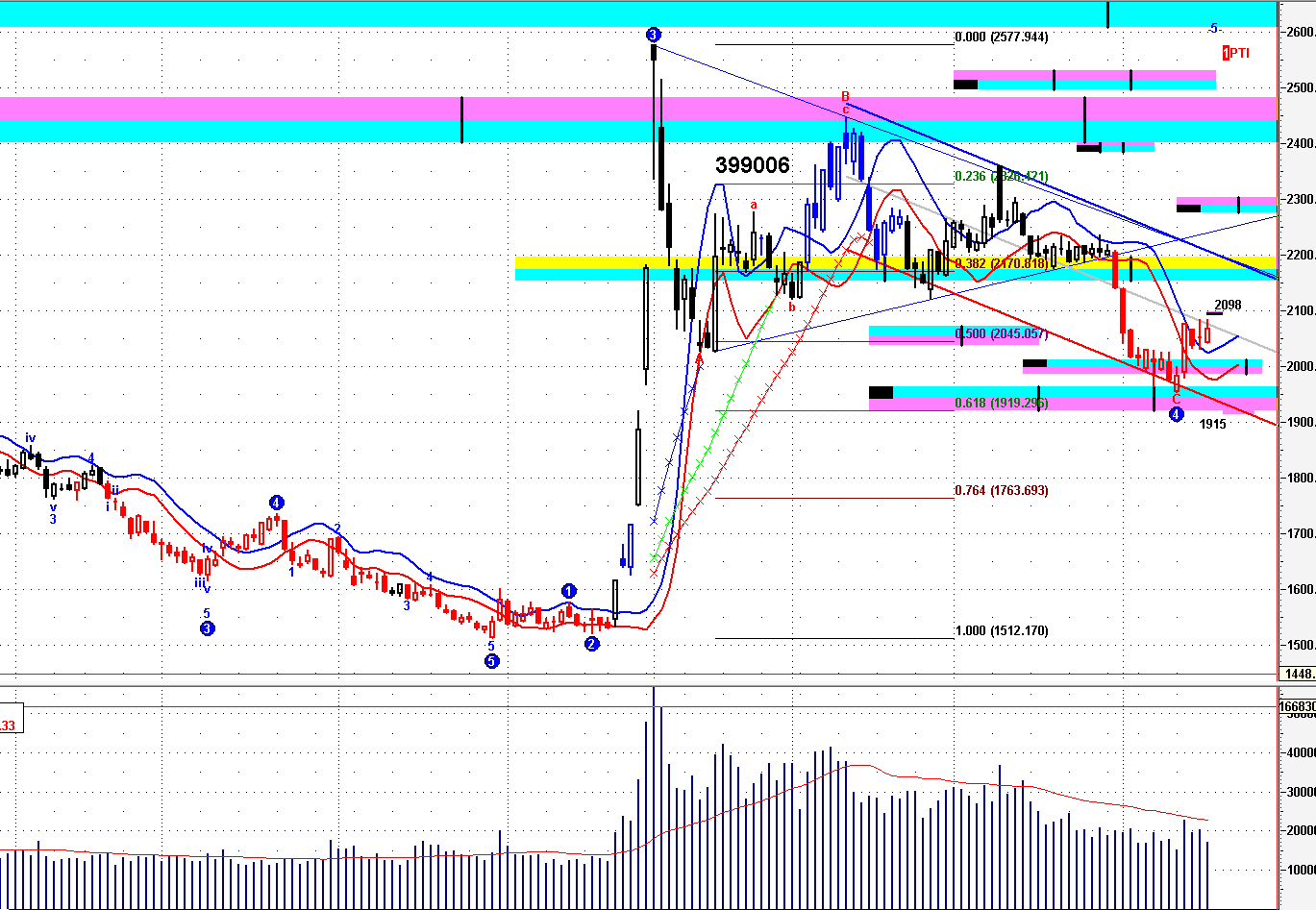1316x910 pixels.
Task: Click the 0.382 Fibonacci label on the yellow band
Action: coord(1001,263)
